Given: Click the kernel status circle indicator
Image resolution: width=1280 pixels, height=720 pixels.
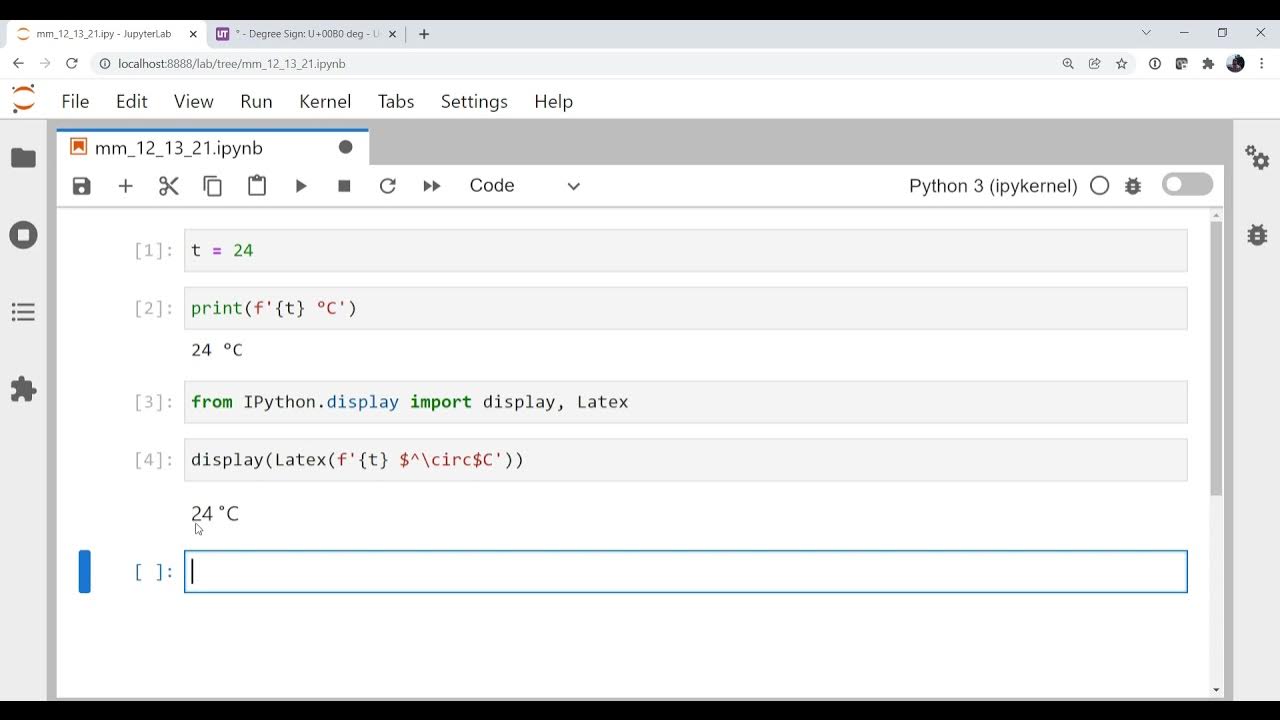Looking at the screenshot, I should (x=1099, y=186).
